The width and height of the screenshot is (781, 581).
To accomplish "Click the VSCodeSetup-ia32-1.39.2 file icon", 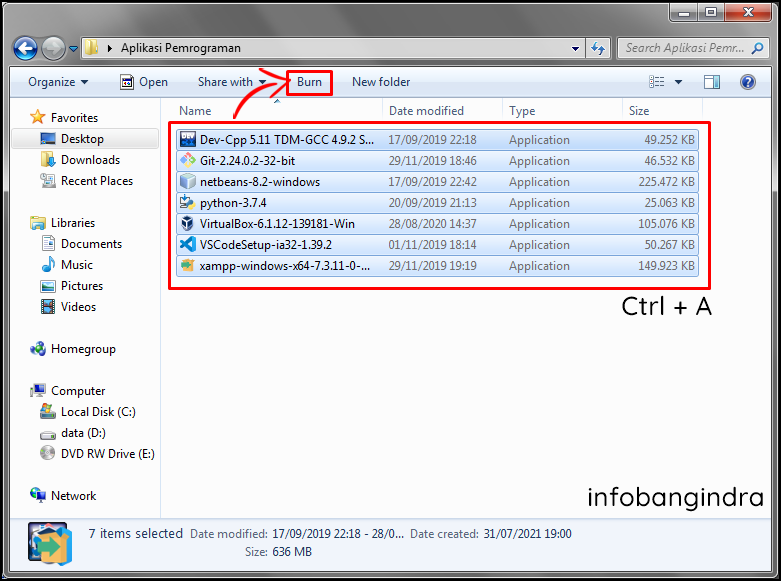I will 188,244.
